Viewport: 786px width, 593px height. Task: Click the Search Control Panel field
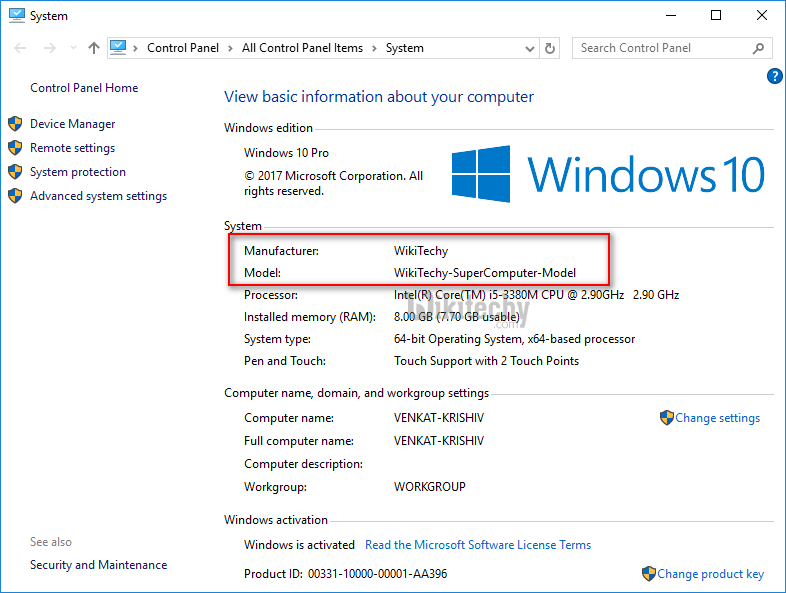[x=660, y=48]
